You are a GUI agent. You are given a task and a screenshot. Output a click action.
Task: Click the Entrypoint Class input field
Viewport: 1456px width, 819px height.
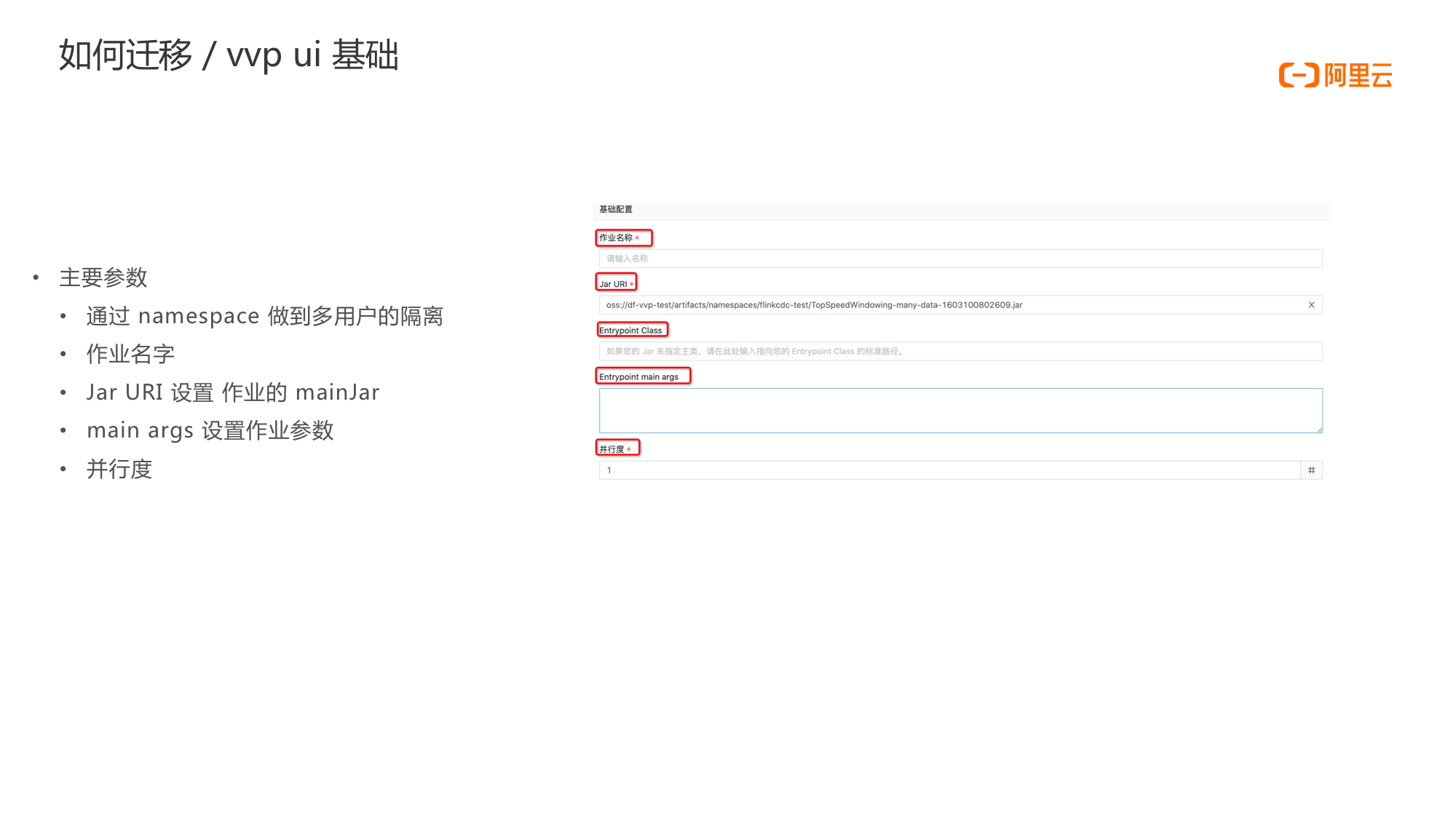[960, 351]
